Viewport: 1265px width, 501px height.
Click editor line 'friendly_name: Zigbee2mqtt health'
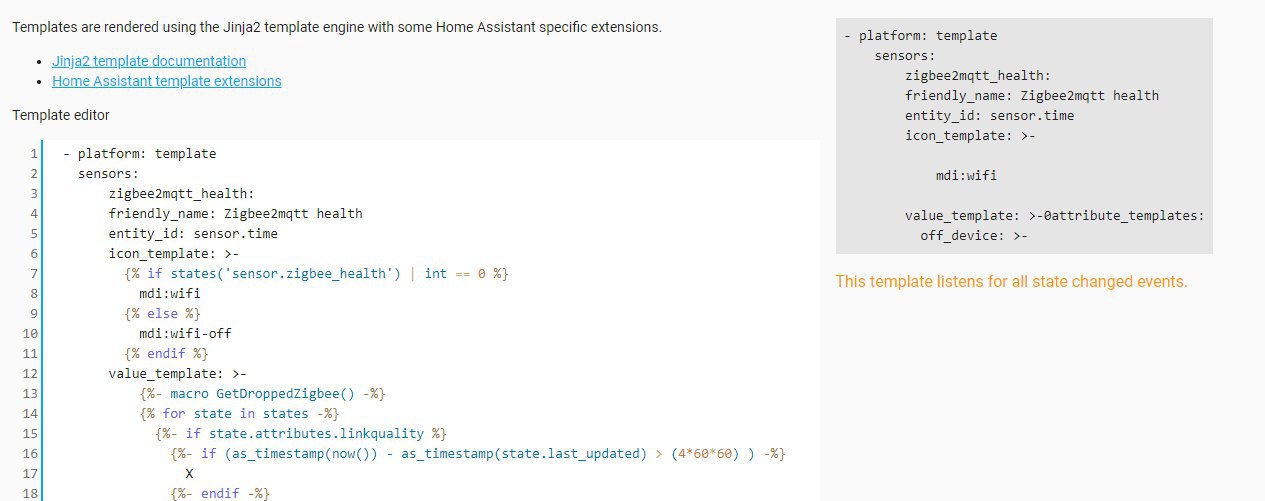[x=236, y=214]
